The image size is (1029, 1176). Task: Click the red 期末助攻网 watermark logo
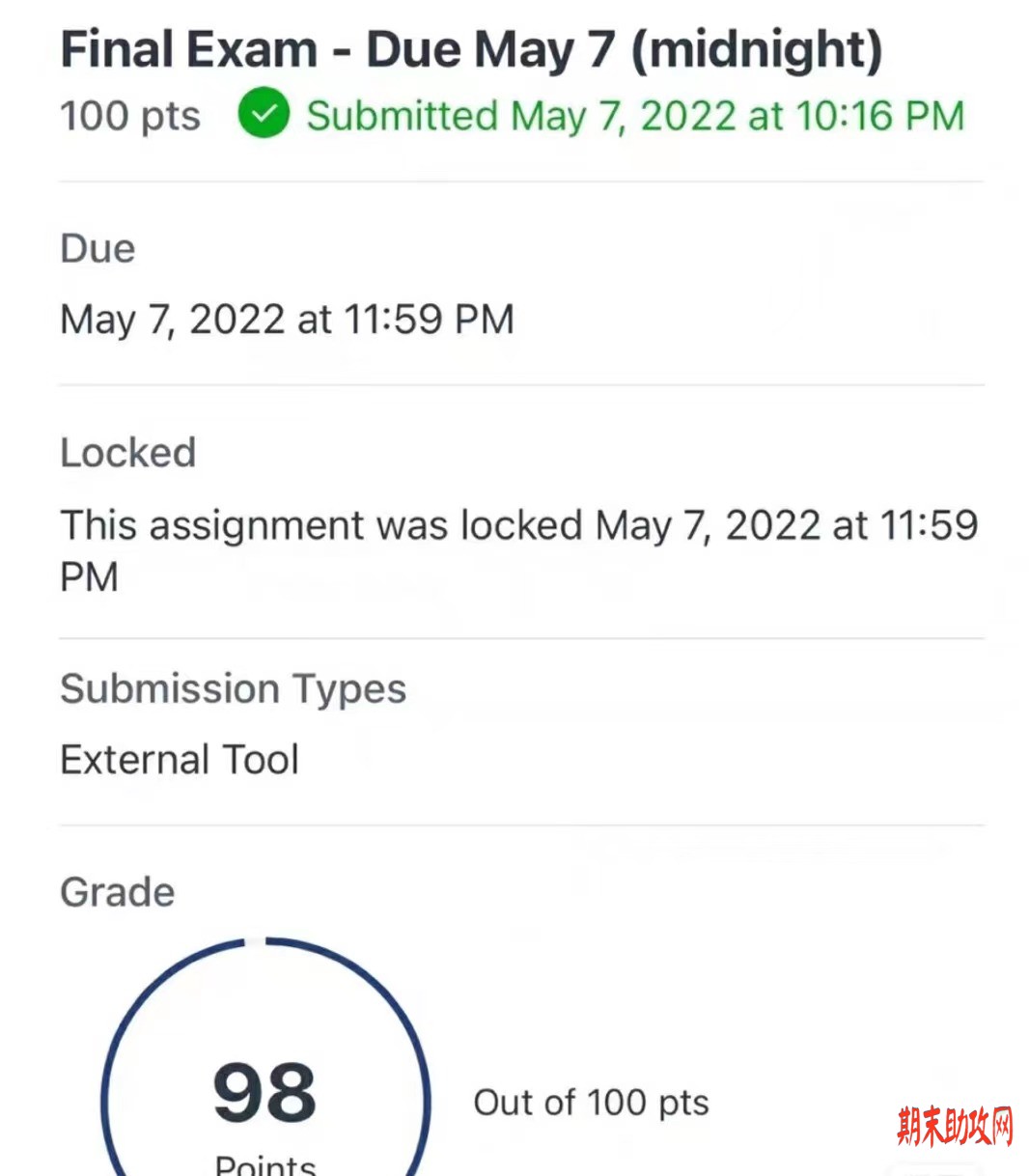(955, 1126)
